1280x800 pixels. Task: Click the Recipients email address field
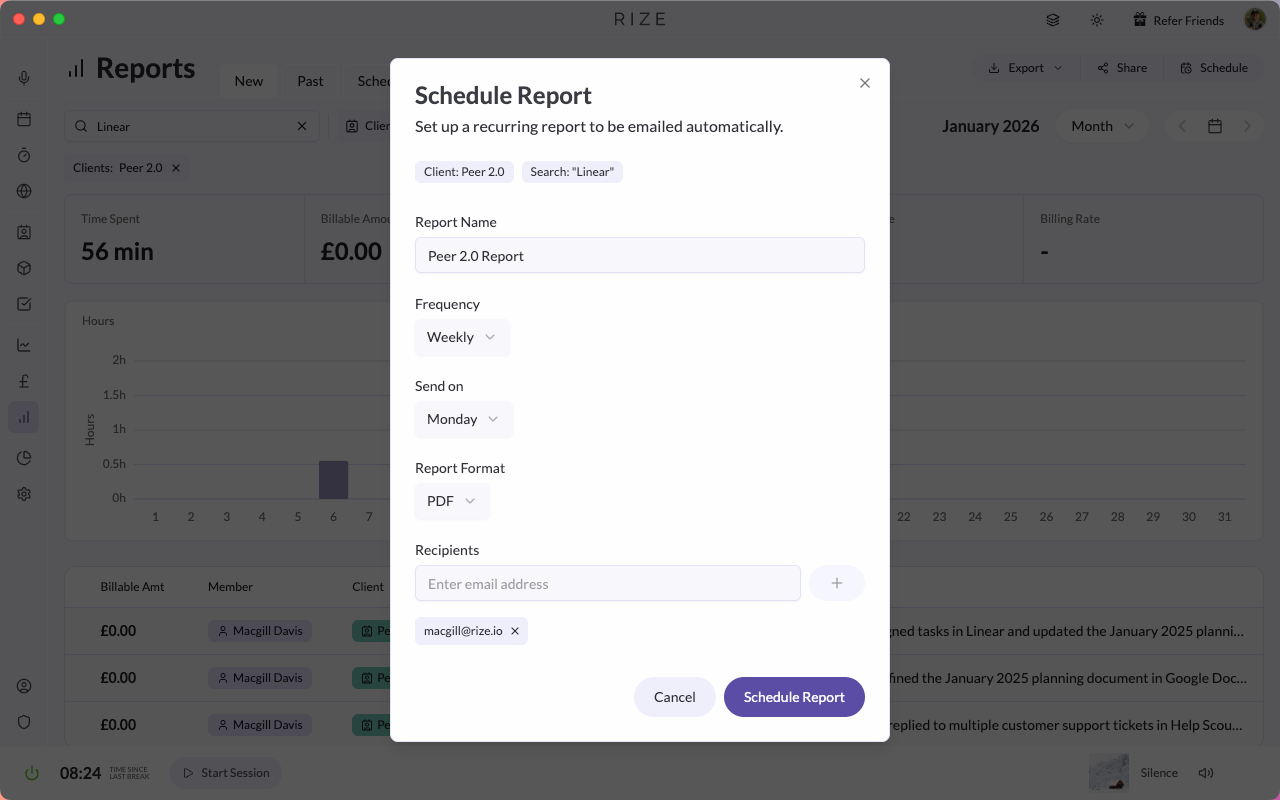click(x=607, y=583)
